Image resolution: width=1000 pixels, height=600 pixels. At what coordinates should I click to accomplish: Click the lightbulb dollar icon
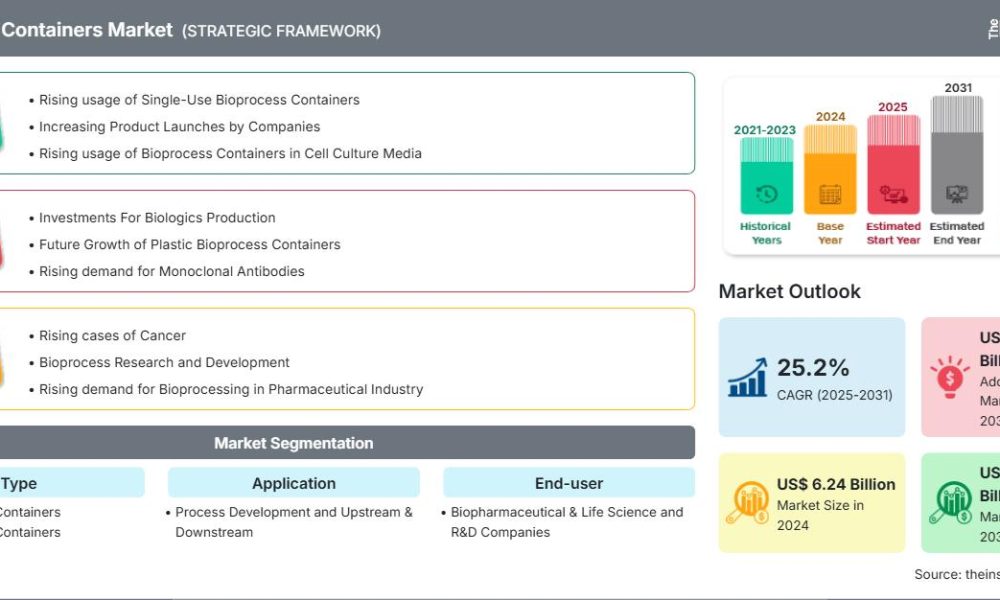pyautogui.click(x=949, y=377)
